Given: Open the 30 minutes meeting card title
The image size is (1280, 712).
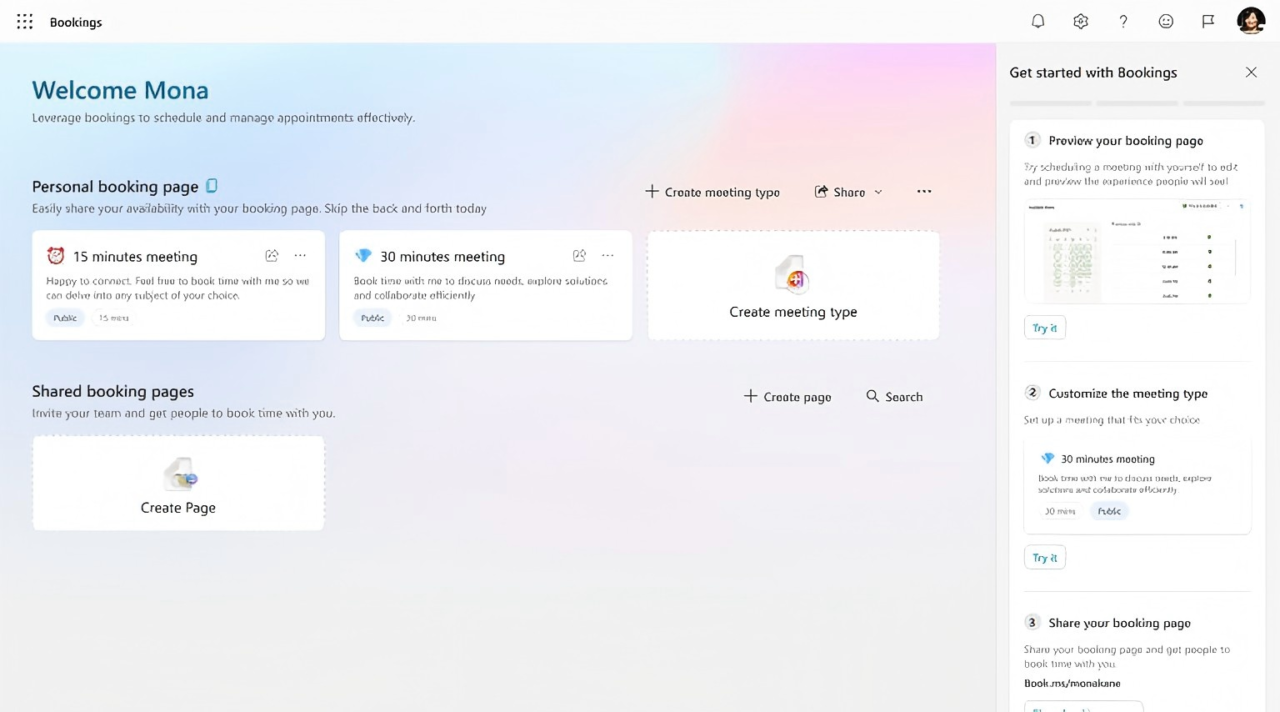Looking at the screenshot, I should pos(442,257).
